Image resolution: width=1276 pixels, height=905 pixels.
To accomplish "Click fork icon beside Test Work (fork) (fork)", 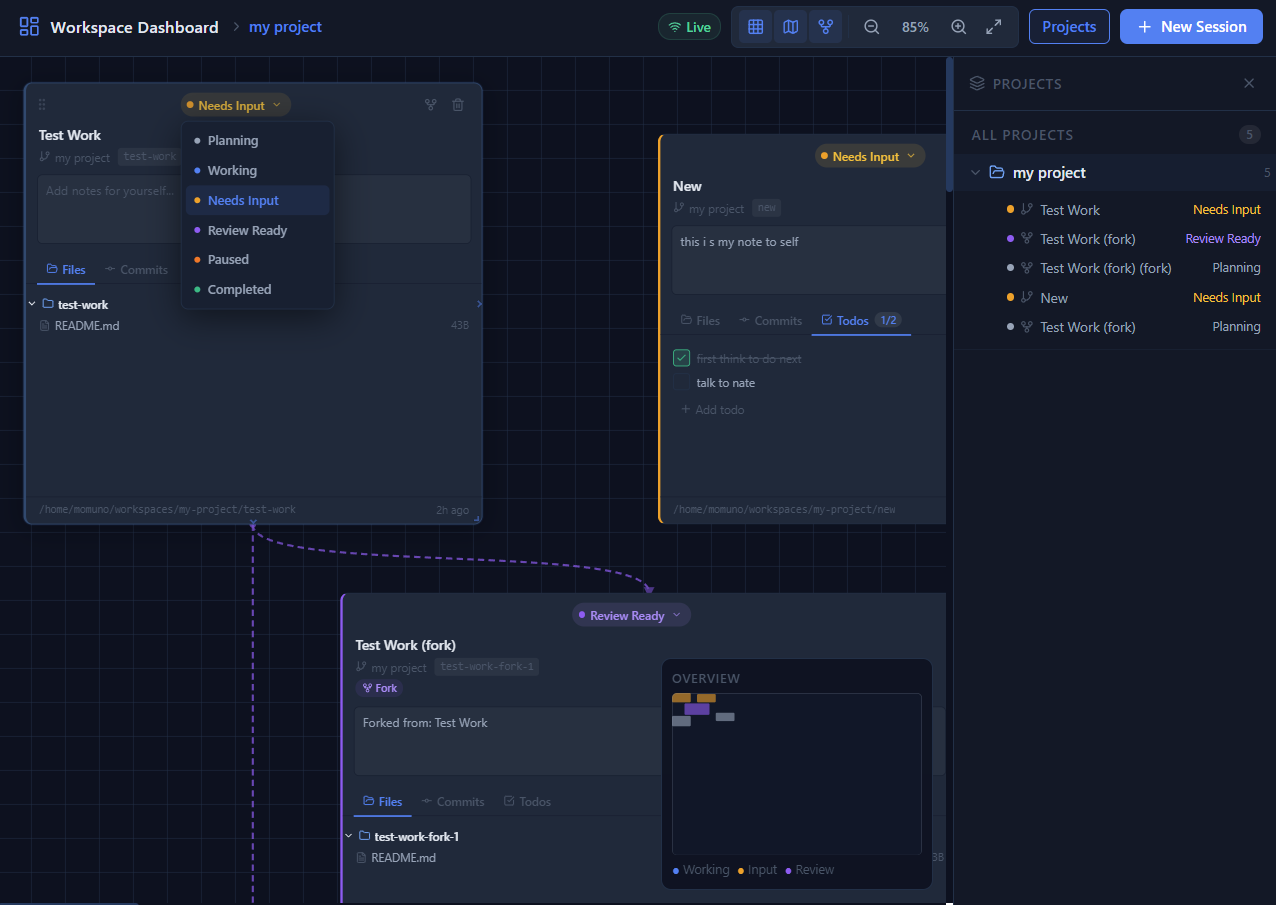I will [x=1027, y=268].
